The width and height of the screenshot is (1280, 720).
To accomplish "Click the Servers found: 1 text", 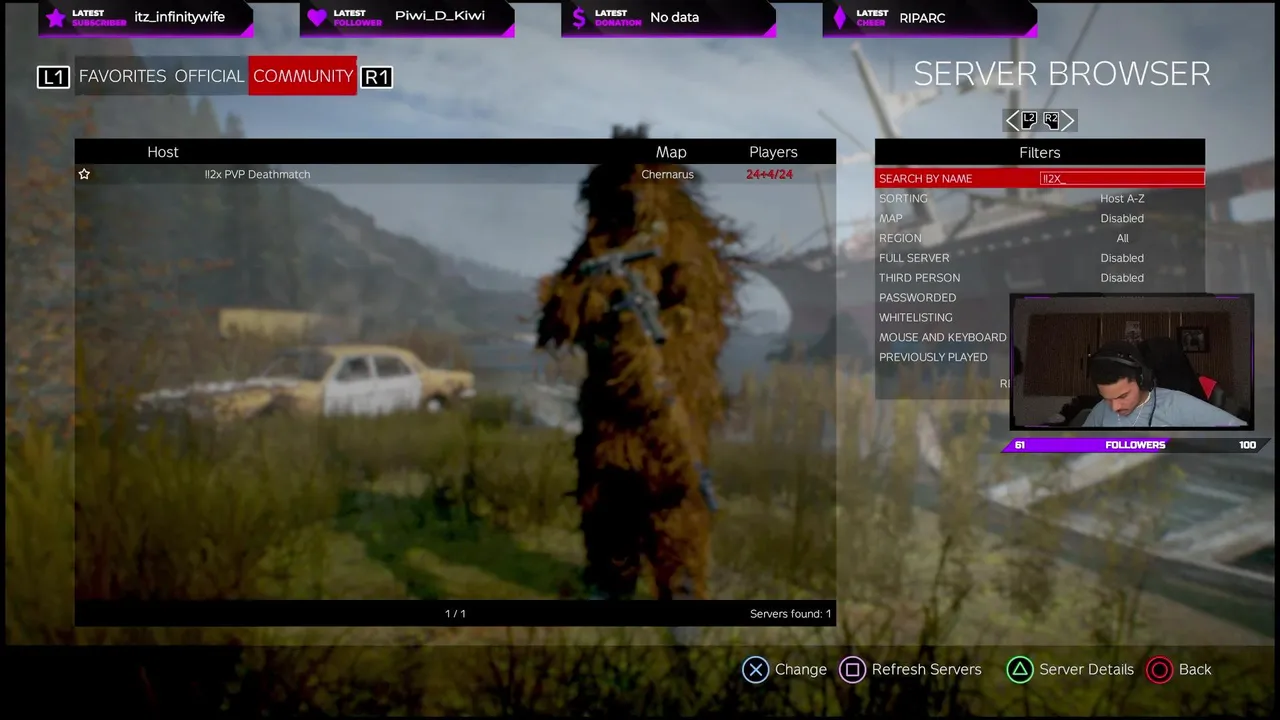I will pyautogui.click(x=790, y=614).
